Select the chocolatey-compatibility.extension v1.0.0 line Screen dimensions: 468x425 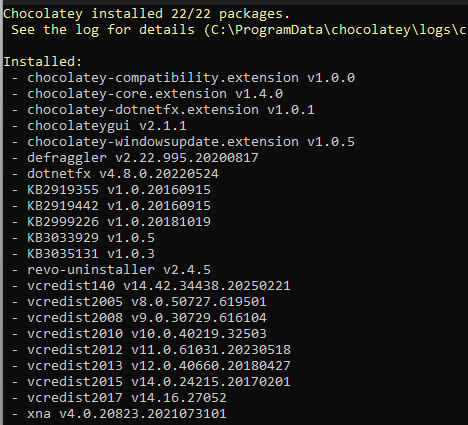[183, 78]
